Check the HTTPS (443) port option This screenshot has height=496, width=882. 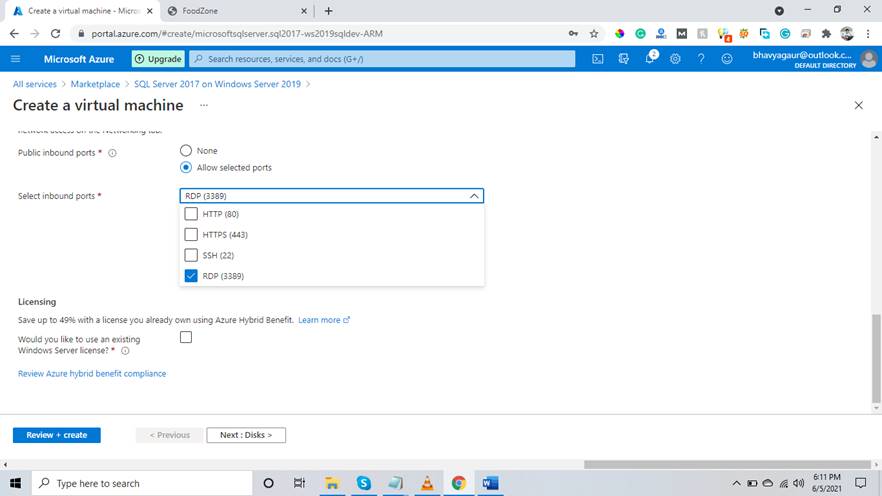click(191, 235)
